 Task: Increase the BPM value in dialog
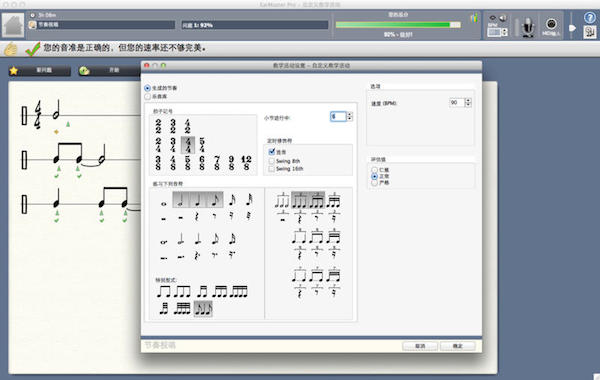click(x=468, y=100)
